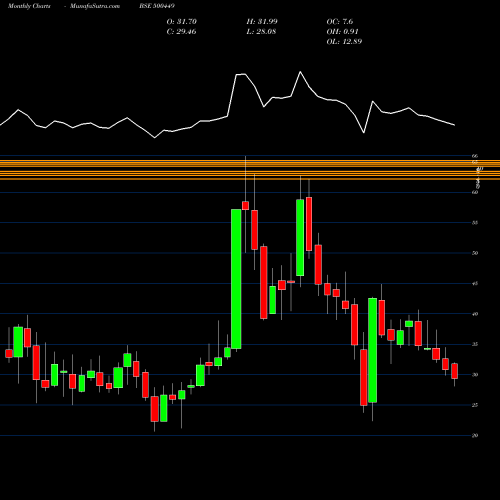Viewport: 500px width, 500px height.
Task: Click the 'OC: 7.6' value
Action: tap(340, 22)
